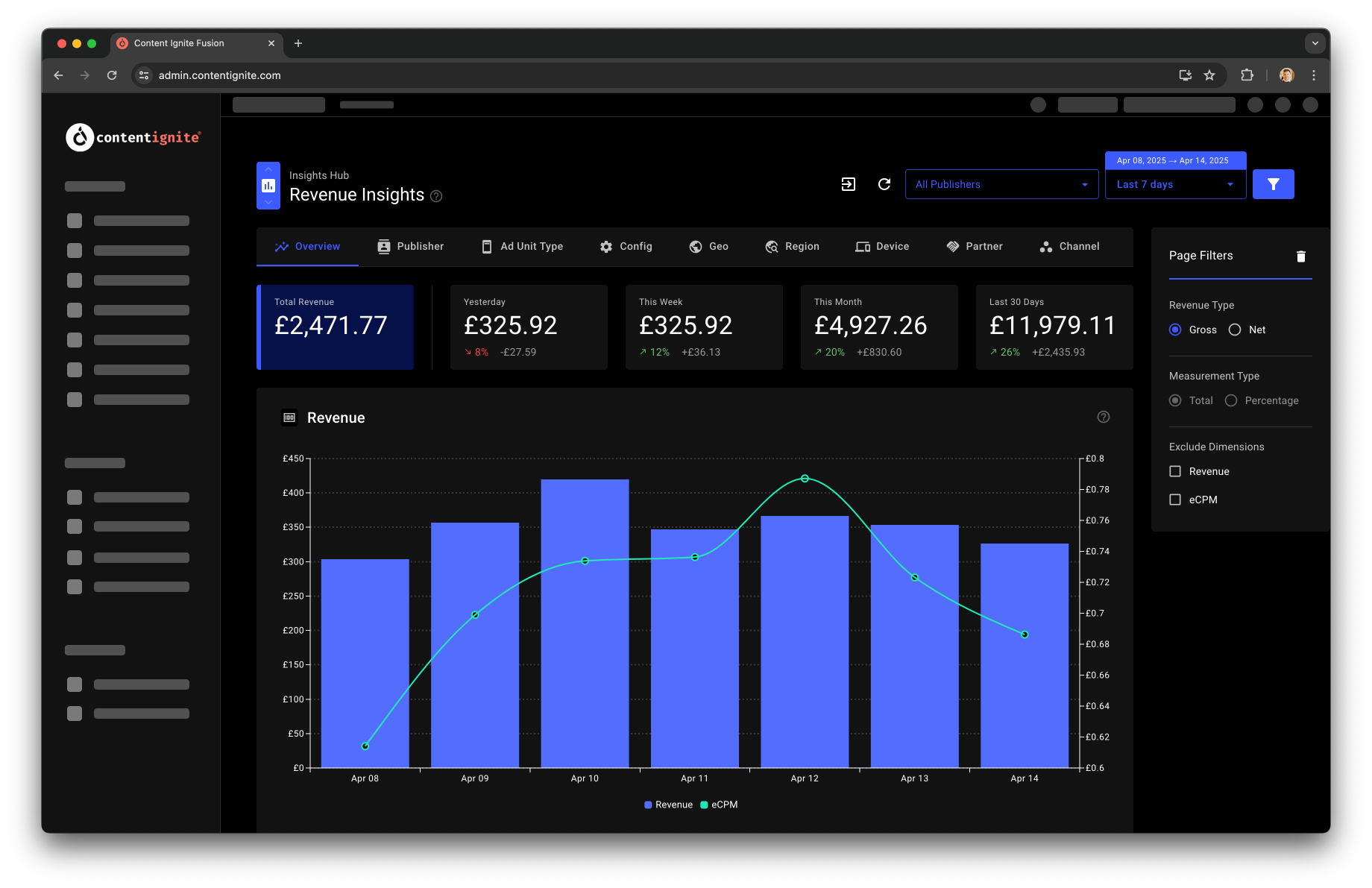Open Chrome three-dot menu

(1314, 75)
